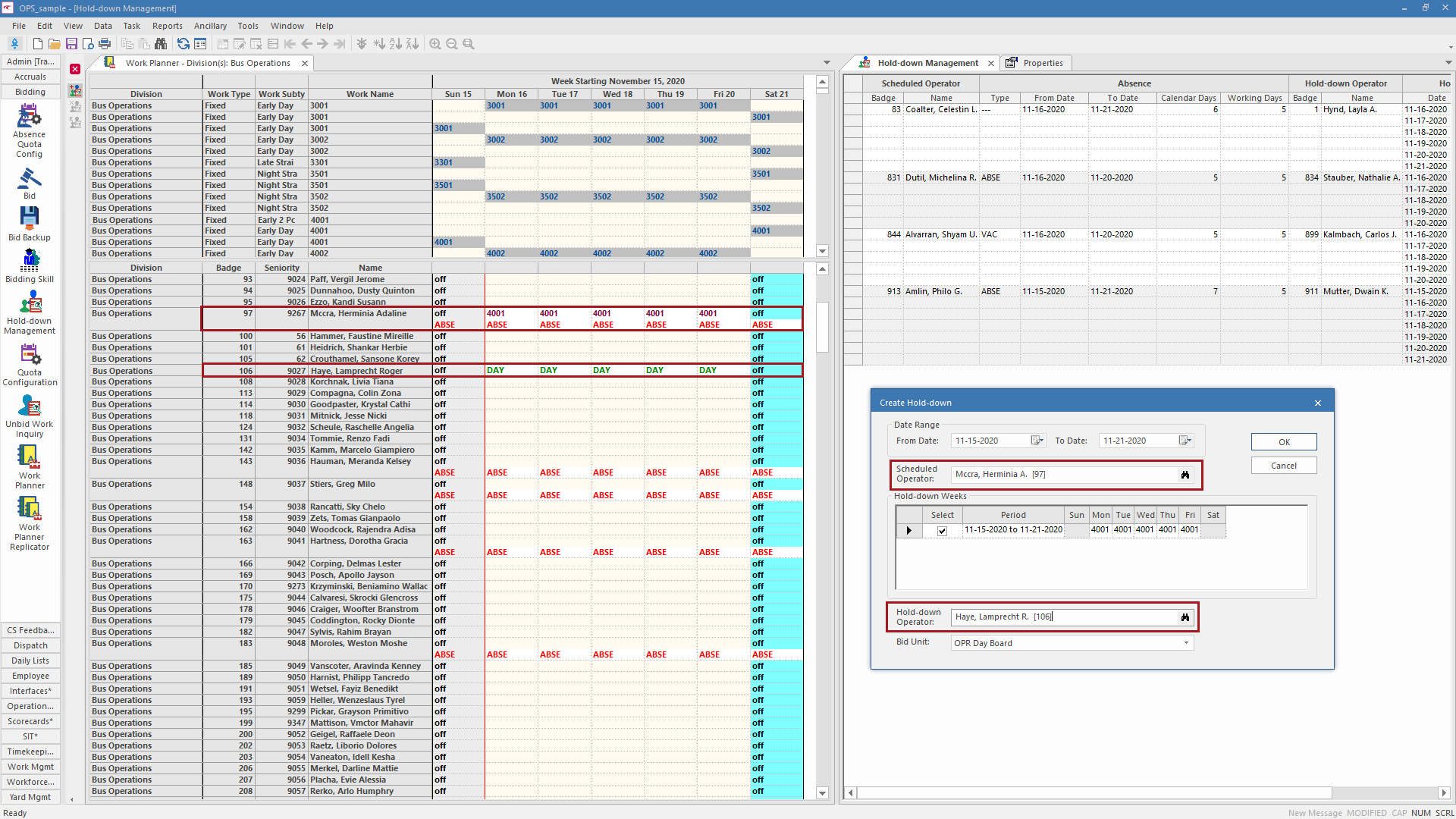The width and height of the screenshot is (1456, 819).
Task: Search for Scheduled Operator using binoculars icon
Action: 1185,475
